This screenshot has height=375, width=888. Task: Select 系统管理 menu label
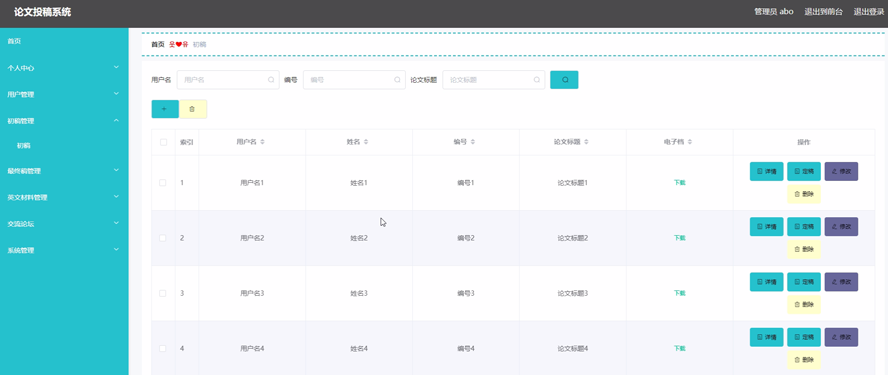coord(20,250)
